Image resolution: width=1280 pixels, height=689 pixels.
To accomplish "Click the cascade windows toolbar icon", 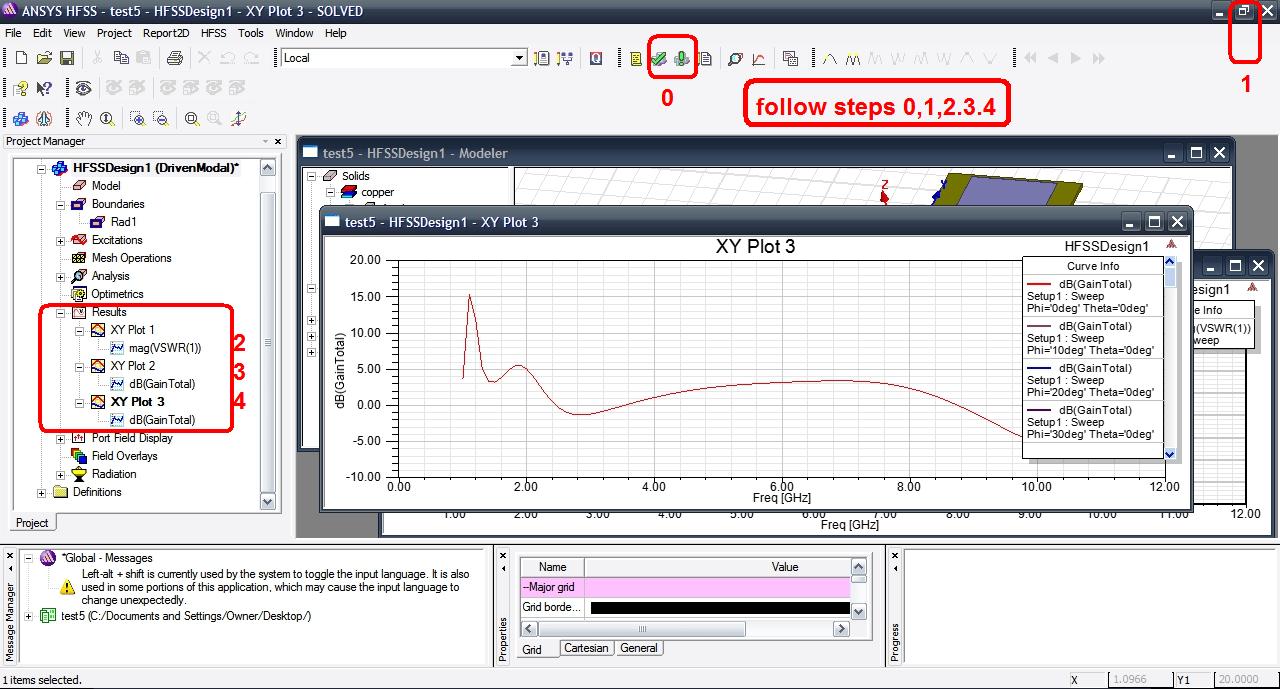I will click(x=790, y=59).
